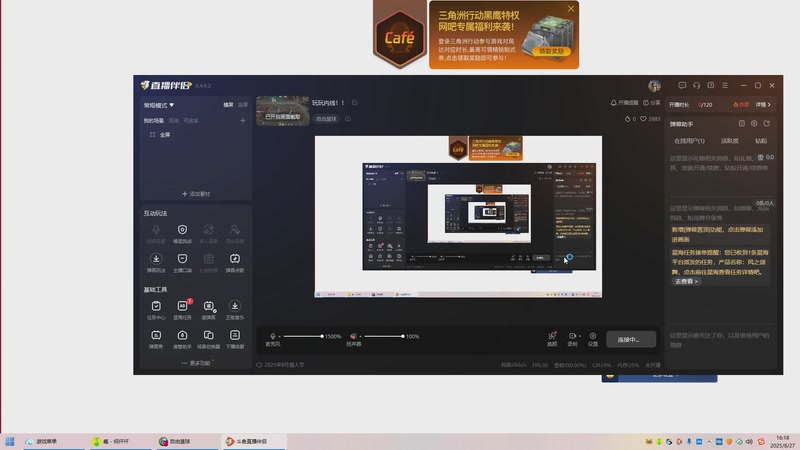Open the 弹幕点歌 music icon
The width and height of the screenshot is (800, 450).
click(x=235, y=259)
